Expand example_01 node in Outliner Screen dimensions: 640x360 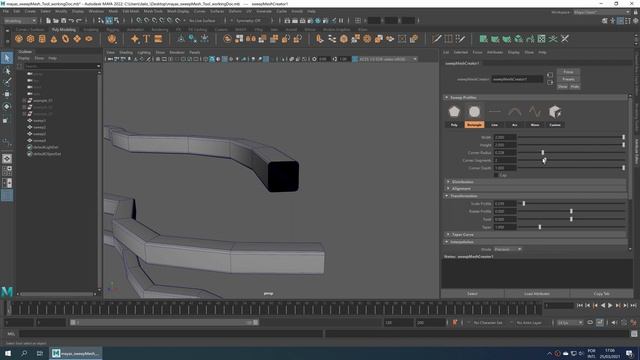pyautogui.click(x=24, y=100)
